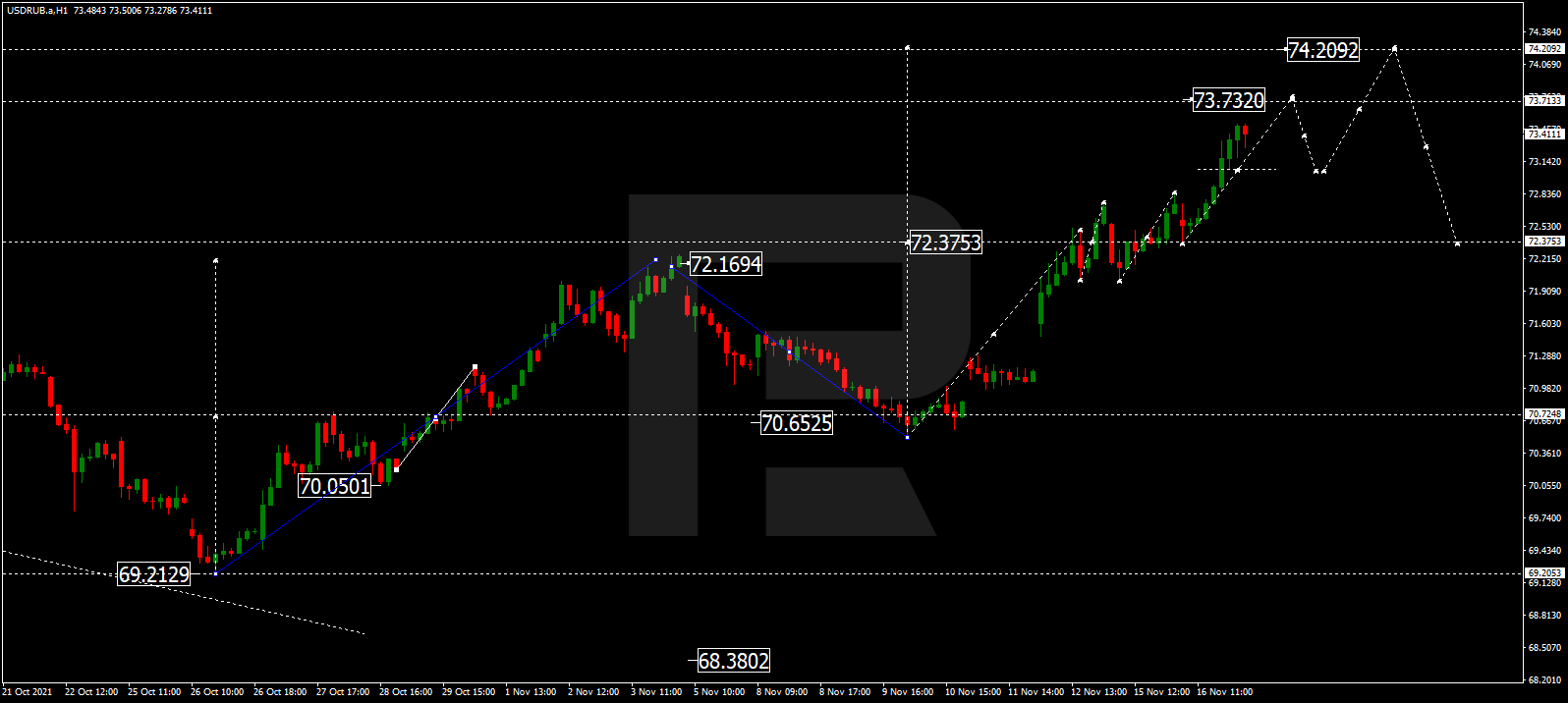1568x703 pixels.
Task: Click the 26 Oct 10:00 time label
Action: pyautogui.click(x=217, y=692)
